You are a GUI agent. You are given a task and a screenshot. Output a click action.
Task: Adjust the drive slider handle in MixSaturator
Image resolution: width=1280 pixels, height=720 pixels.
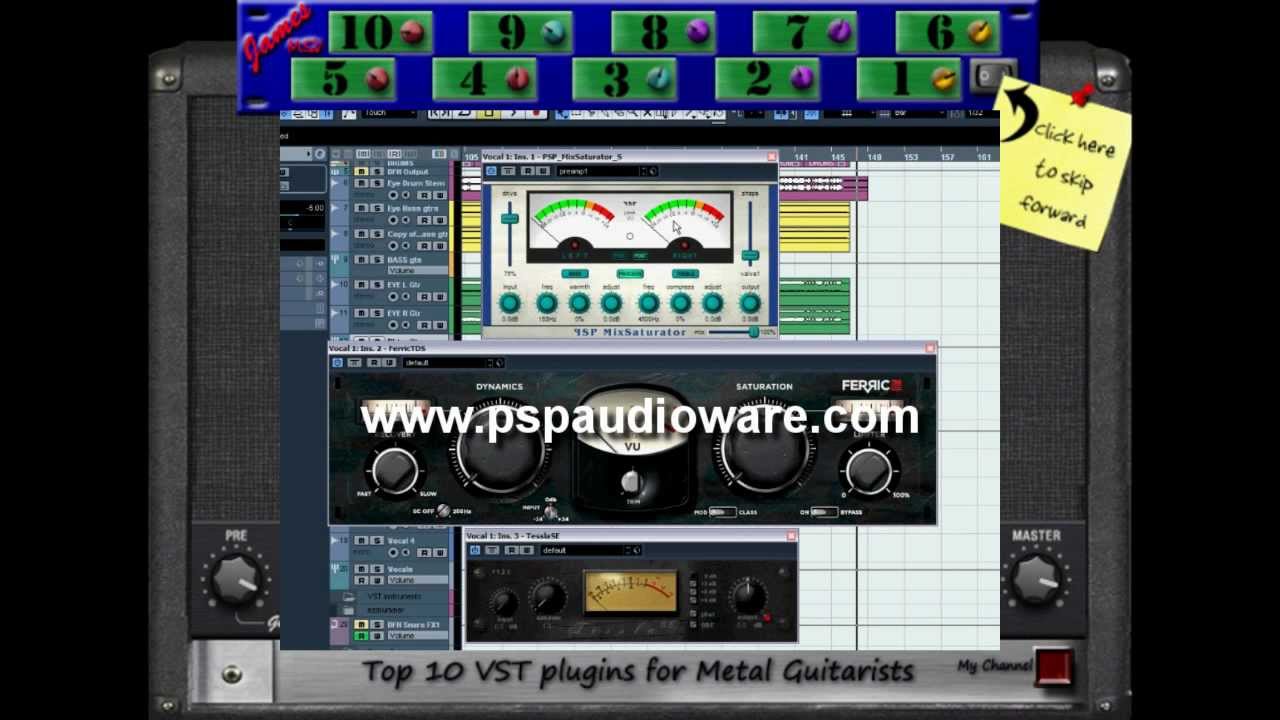[x=509, y=219]
